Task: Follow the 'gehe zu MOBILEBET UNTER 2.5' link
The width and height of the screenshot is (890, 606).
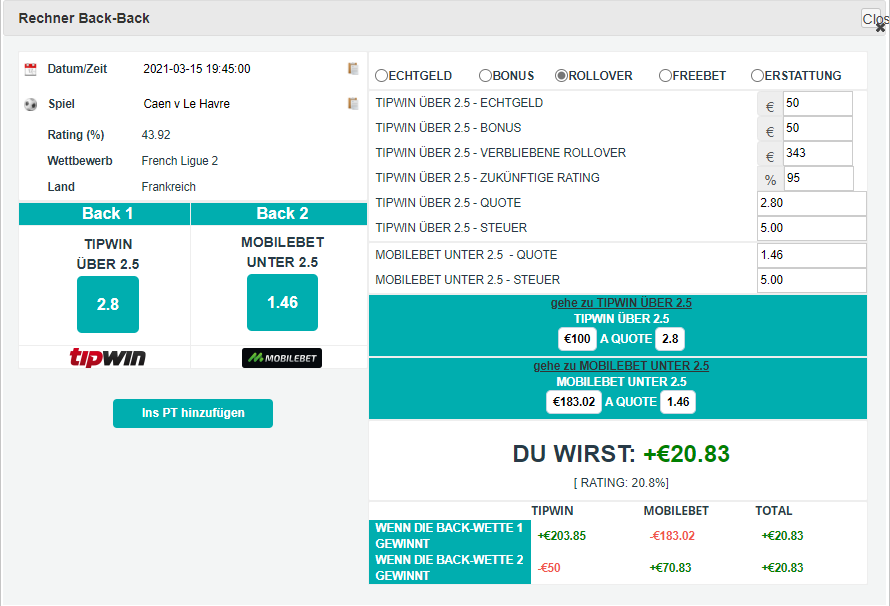Action: click(x=621, y=366)
